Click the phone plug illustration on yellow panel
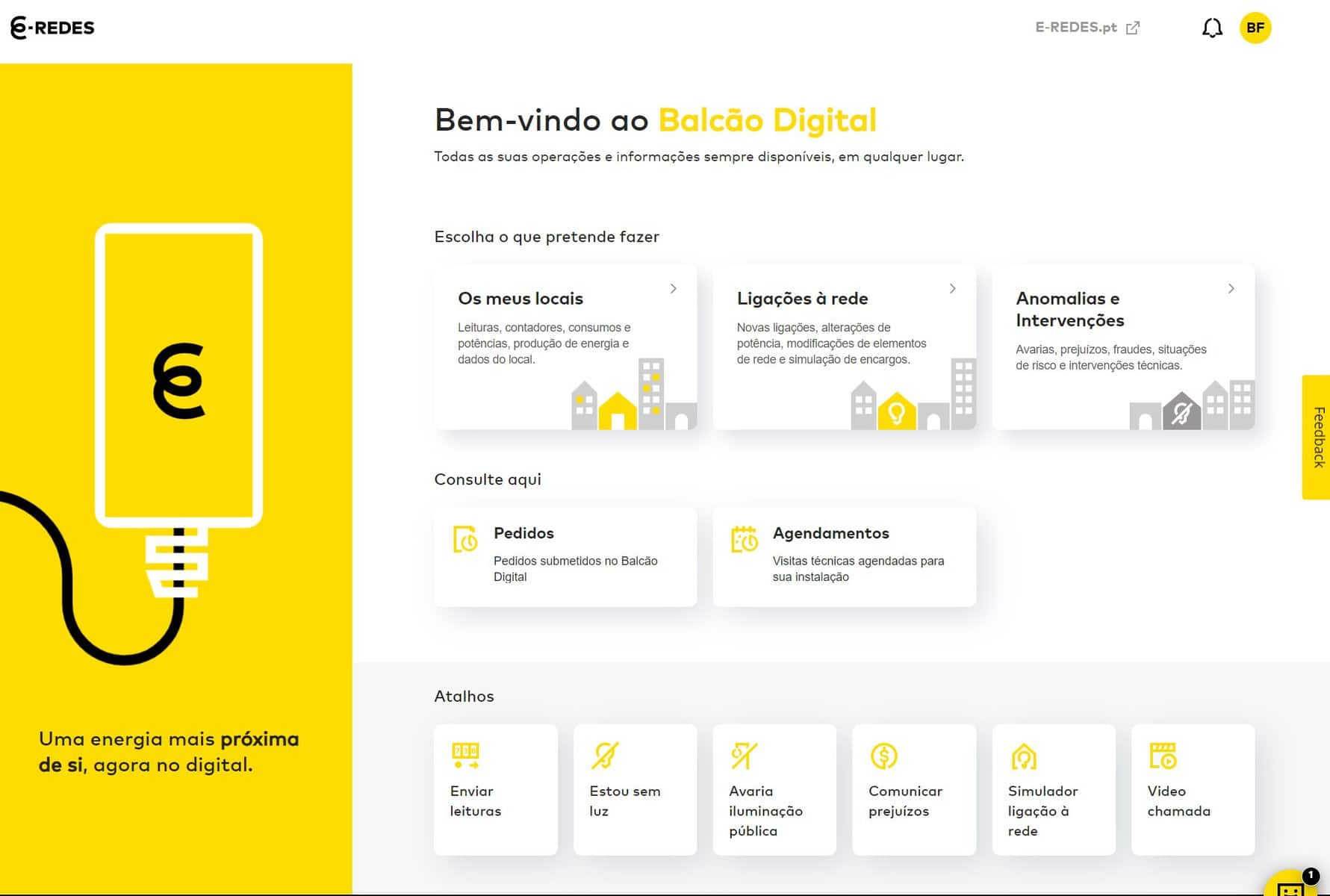Viewport: 1330px width, 896px height. click(x=178, y=411)
